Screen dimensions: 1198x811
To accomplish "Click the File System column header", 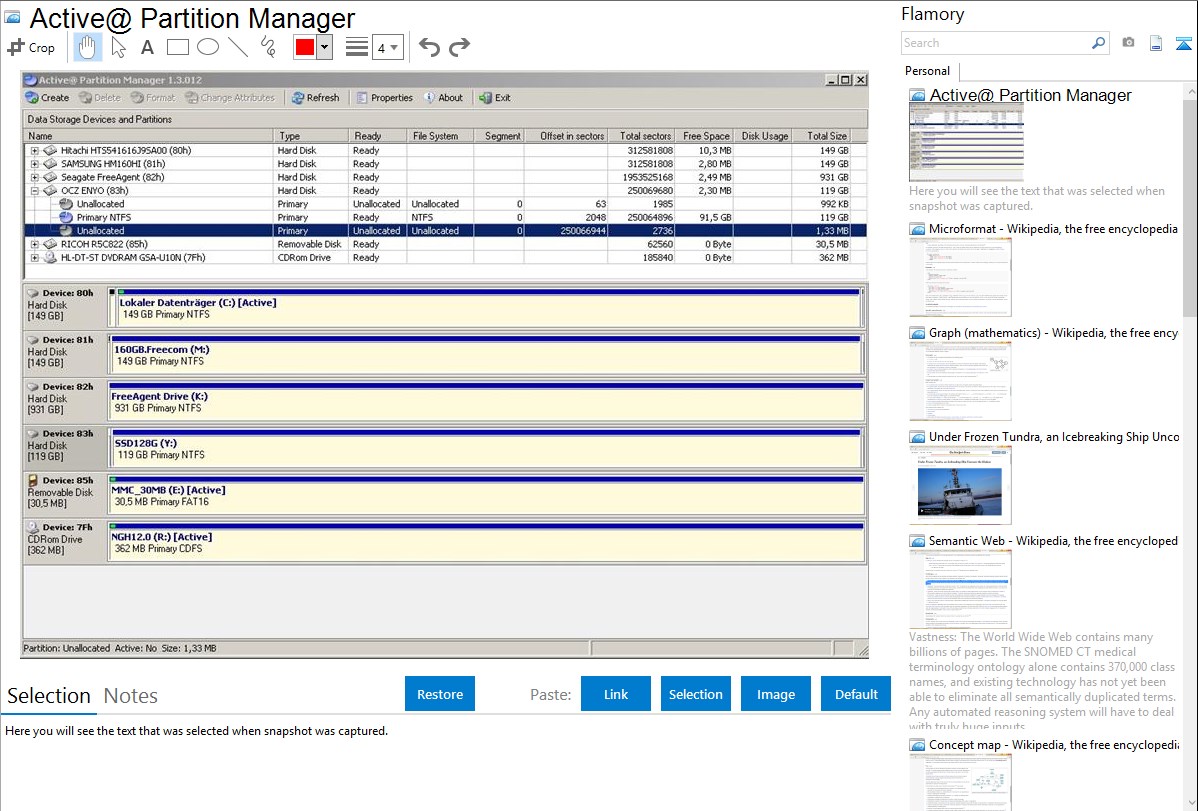I will tap(440, 136).
